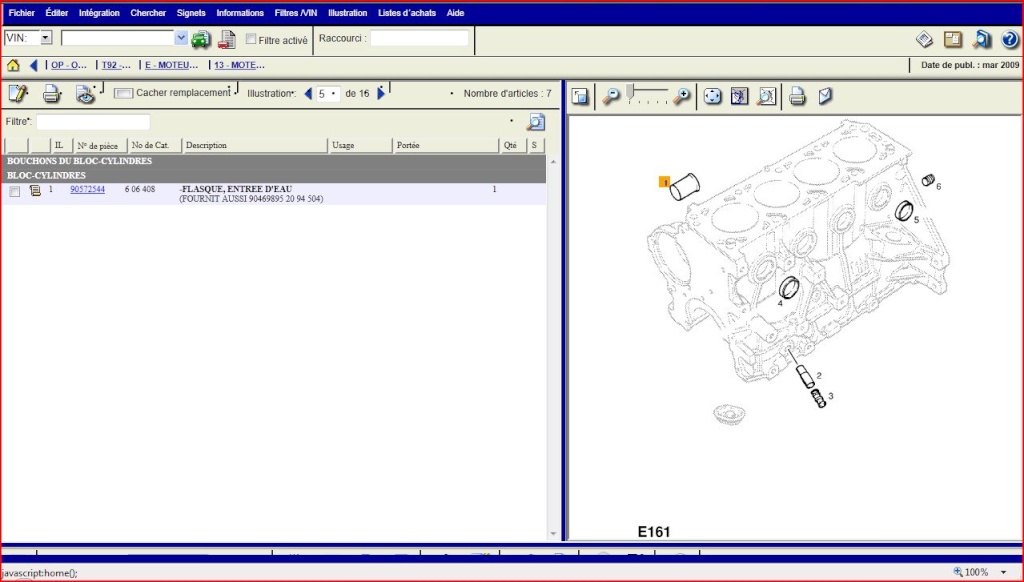Viewport: 1024px width, 582px height.
Task: Open the Informations menu
Action: tap(240, 13)
